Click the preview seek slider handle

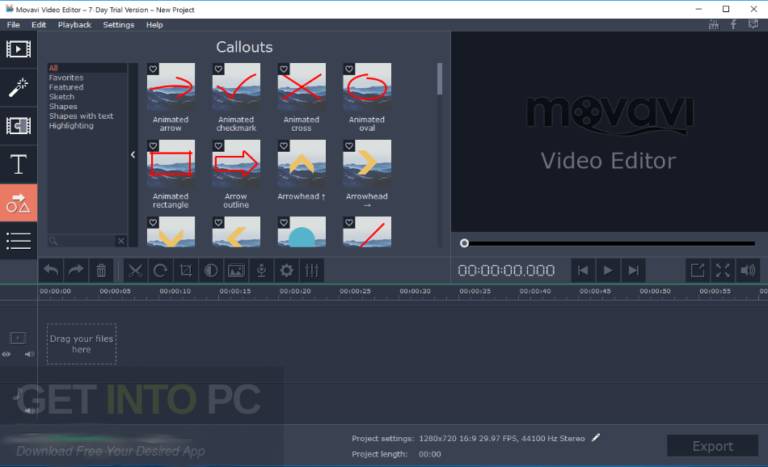[464, 243]
